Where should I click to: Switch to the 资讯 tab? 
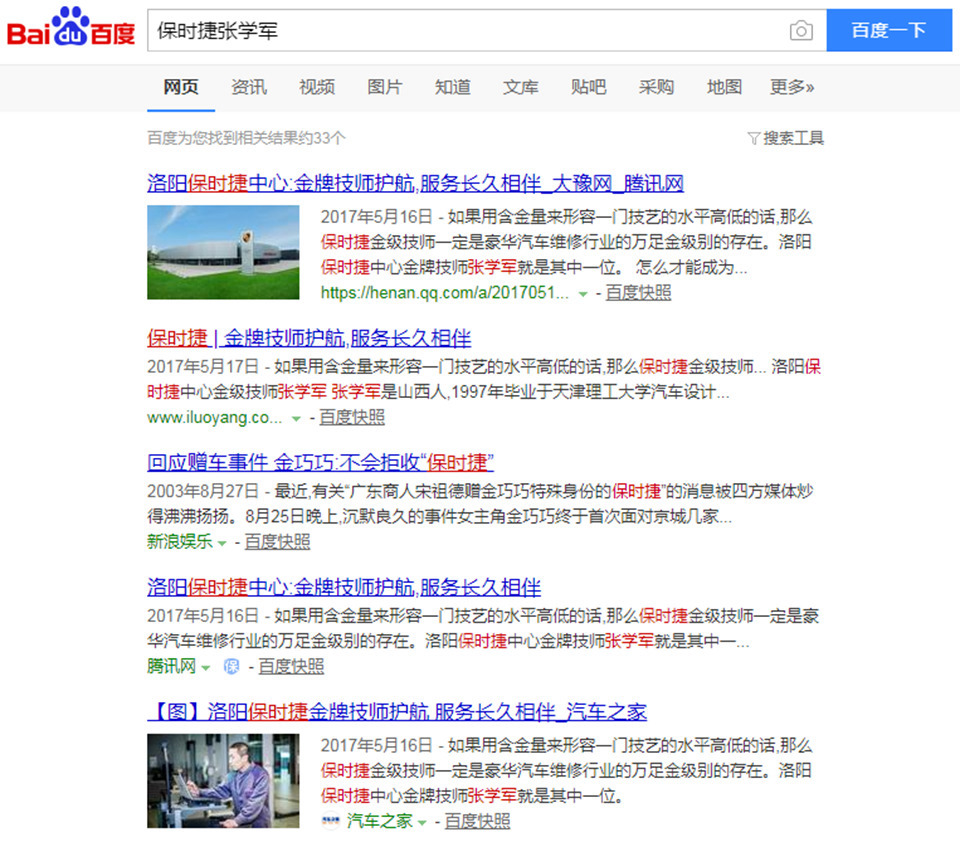(x=249, y=87)
